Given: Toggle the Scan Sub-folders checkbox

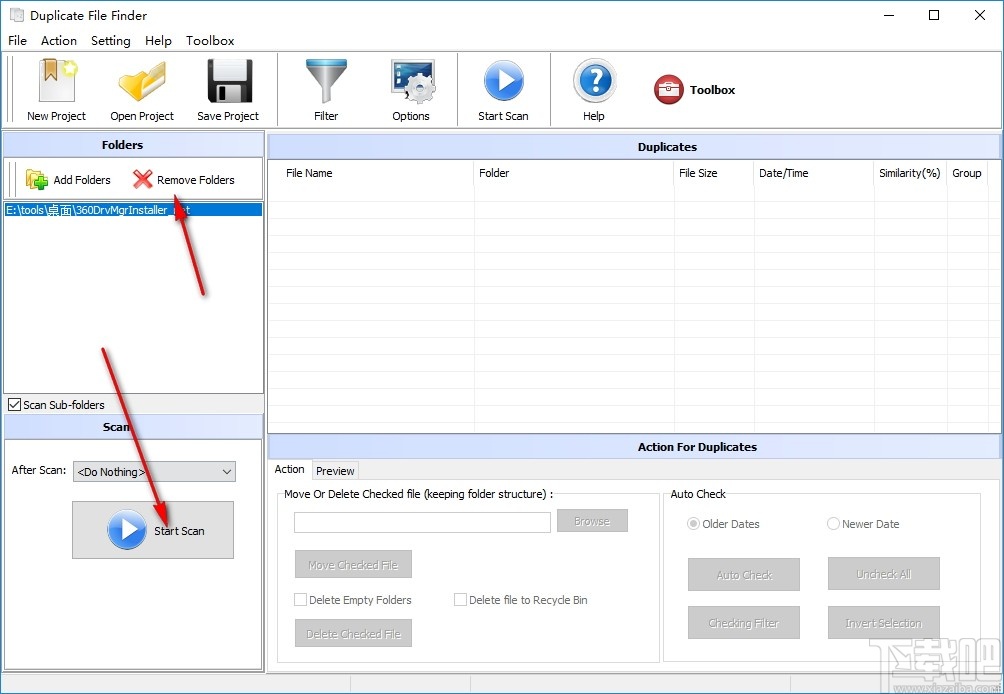Looking at the screenshot, I should coord(13,404).
